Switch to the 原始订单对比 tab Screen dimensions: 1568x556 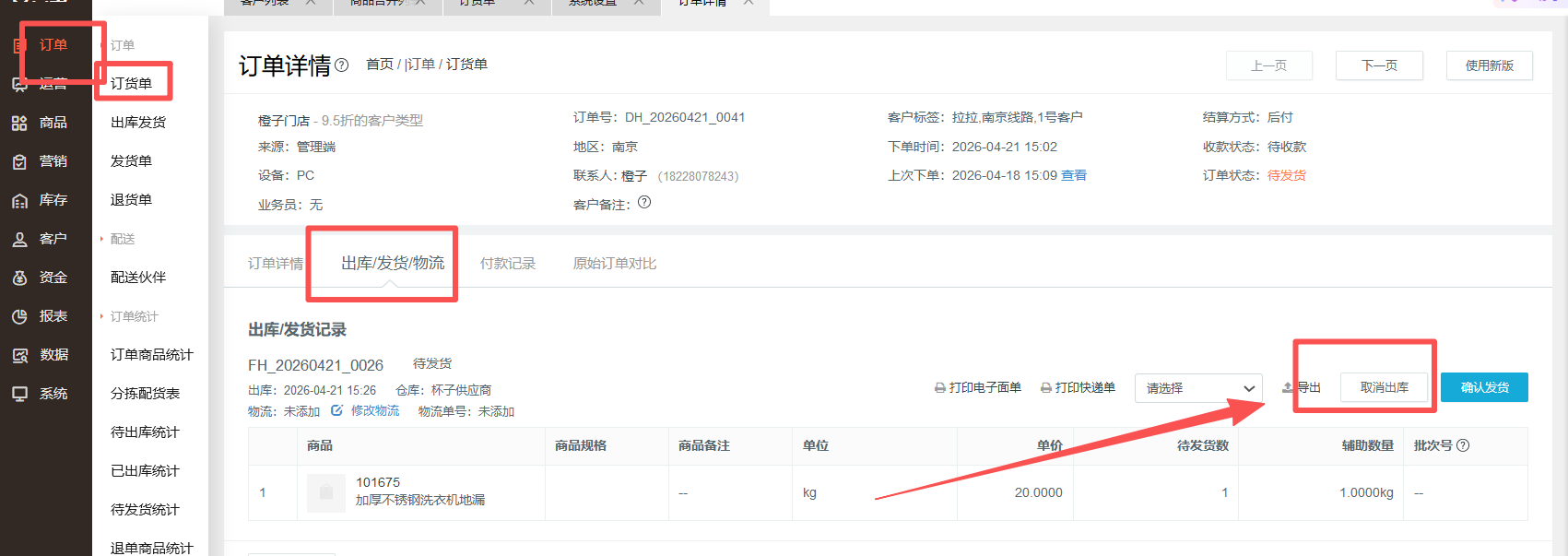(x=615, y=263)
